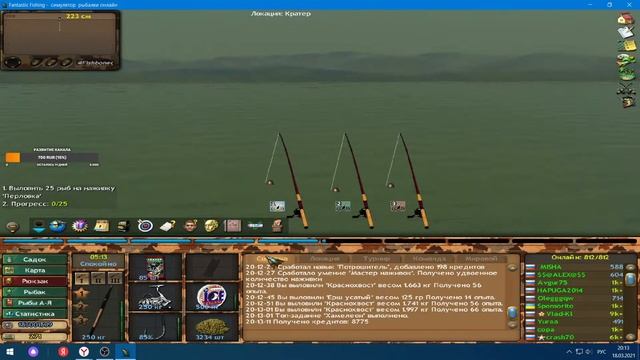Click the round helmet icon left of the game toolbar
Image resolution: width=640 pixels, height=360 pixels.
pos(12,226)
